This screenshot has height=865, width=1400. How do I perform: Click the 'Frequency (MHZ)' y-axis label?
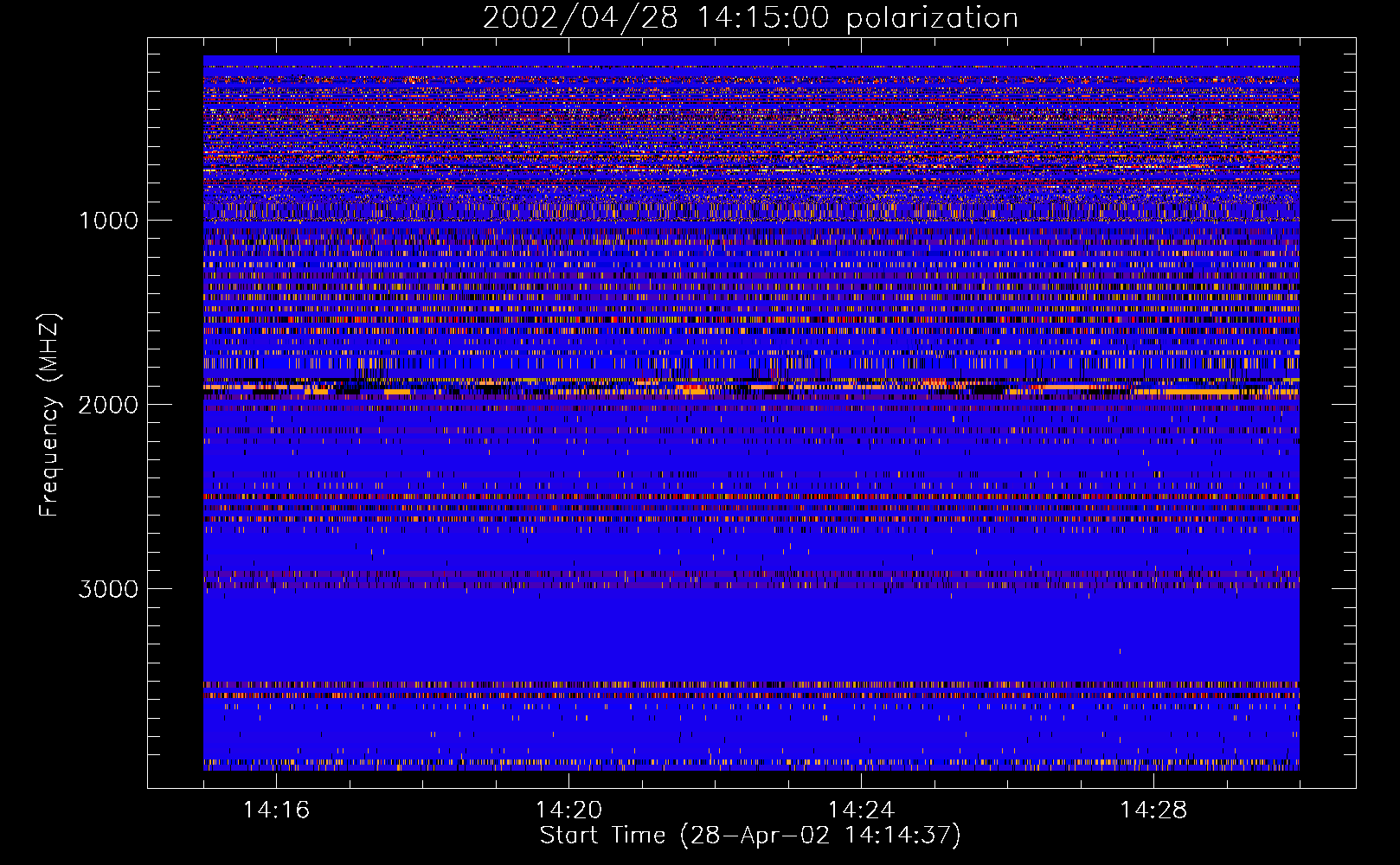click(x=48, y=415)
